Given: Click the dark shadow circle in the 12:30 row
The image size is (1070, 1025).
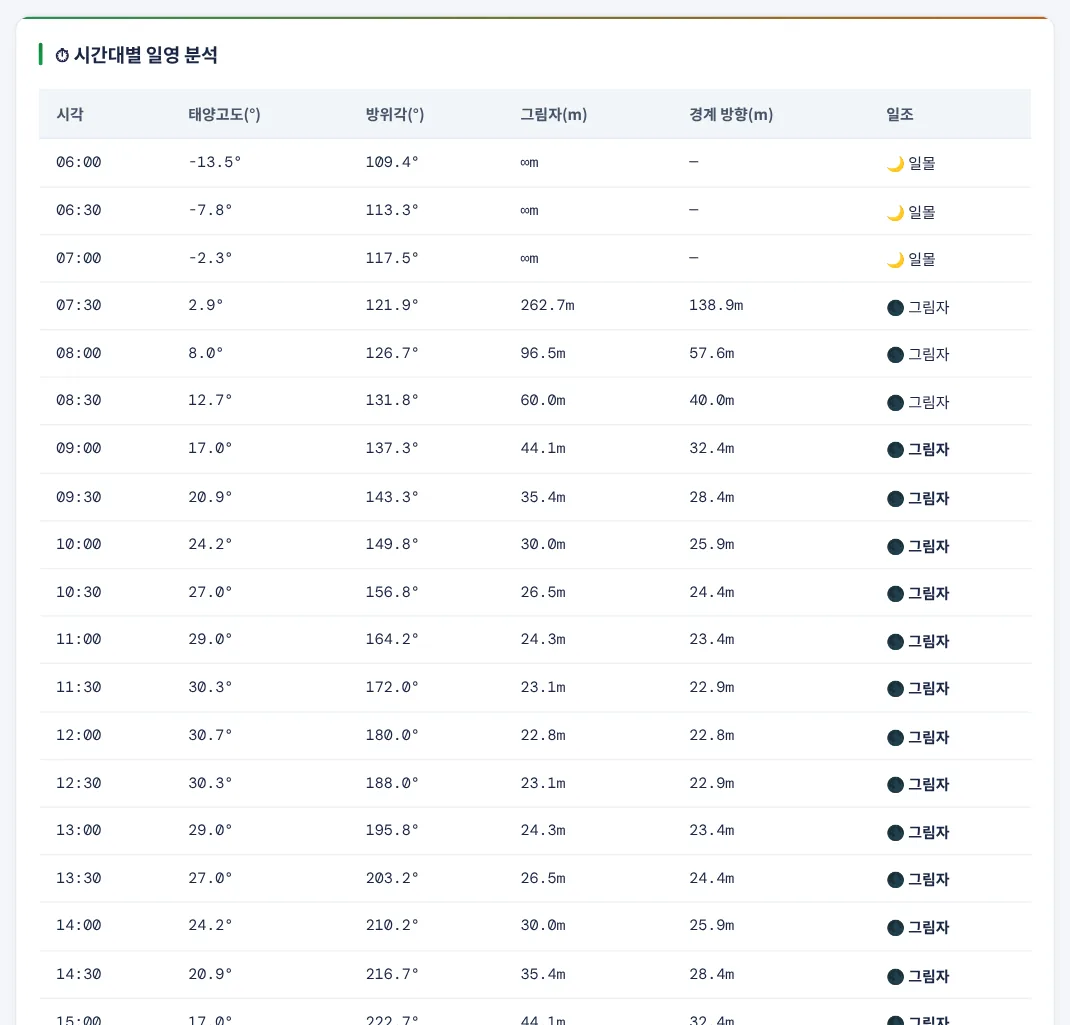Looking at the screenshot, I should (x=895, y=784).
